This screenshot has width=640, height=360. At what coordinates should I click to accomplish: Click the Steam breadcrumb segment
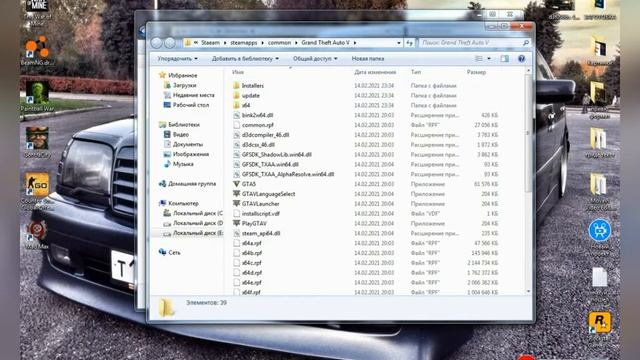point(210,42)
